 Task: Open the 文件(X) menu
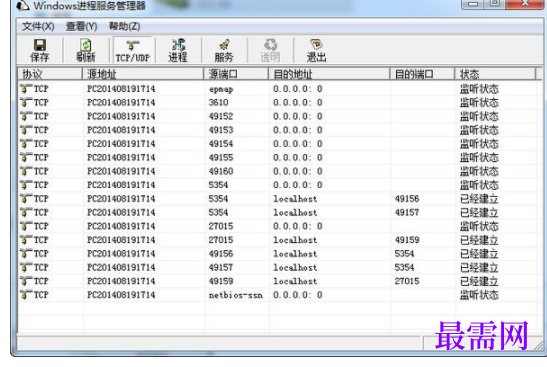38,26
